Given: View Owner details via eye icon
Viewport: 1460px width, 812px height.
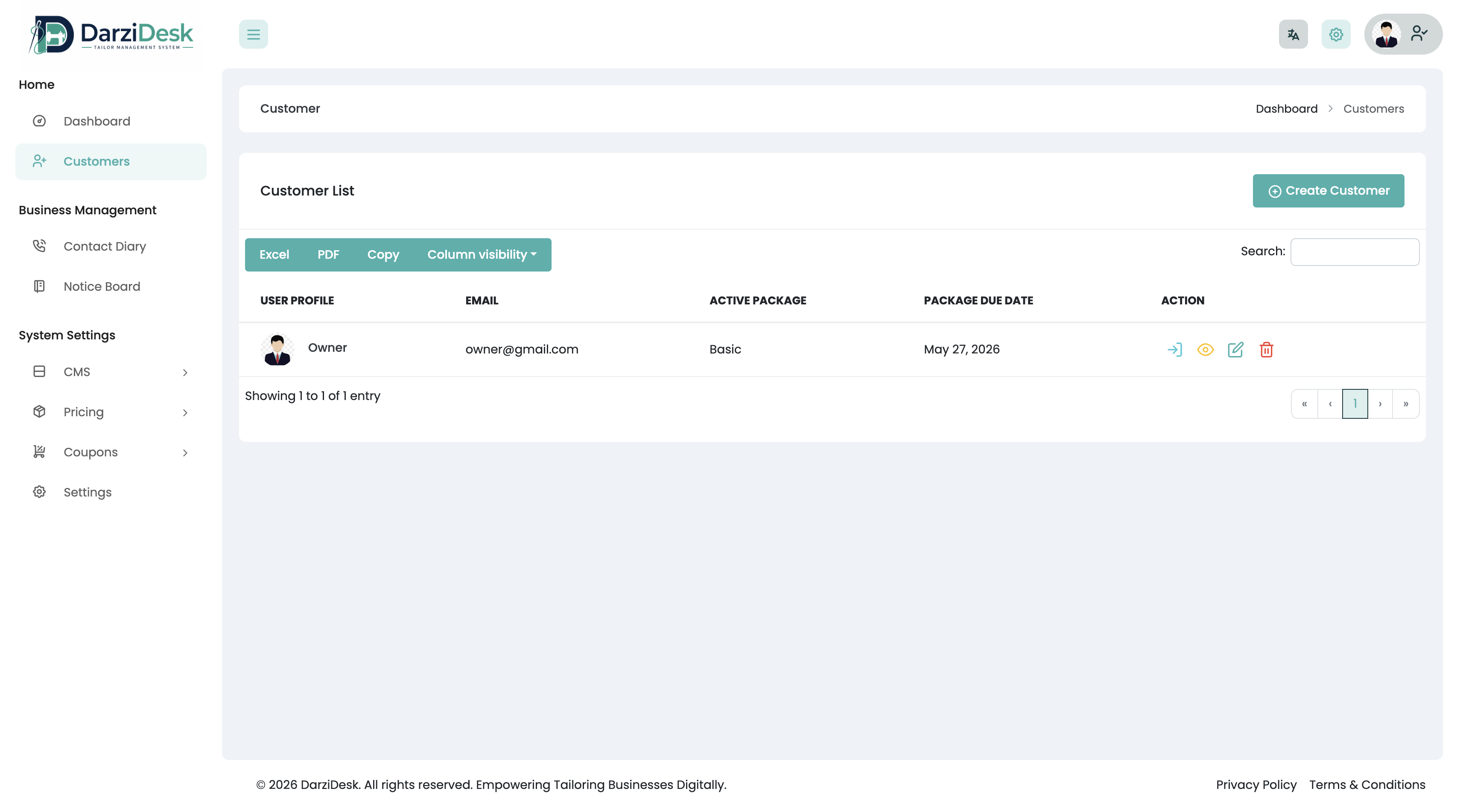Looking at the screenshot, I should pyautogui.click(x=1205, y=350).
